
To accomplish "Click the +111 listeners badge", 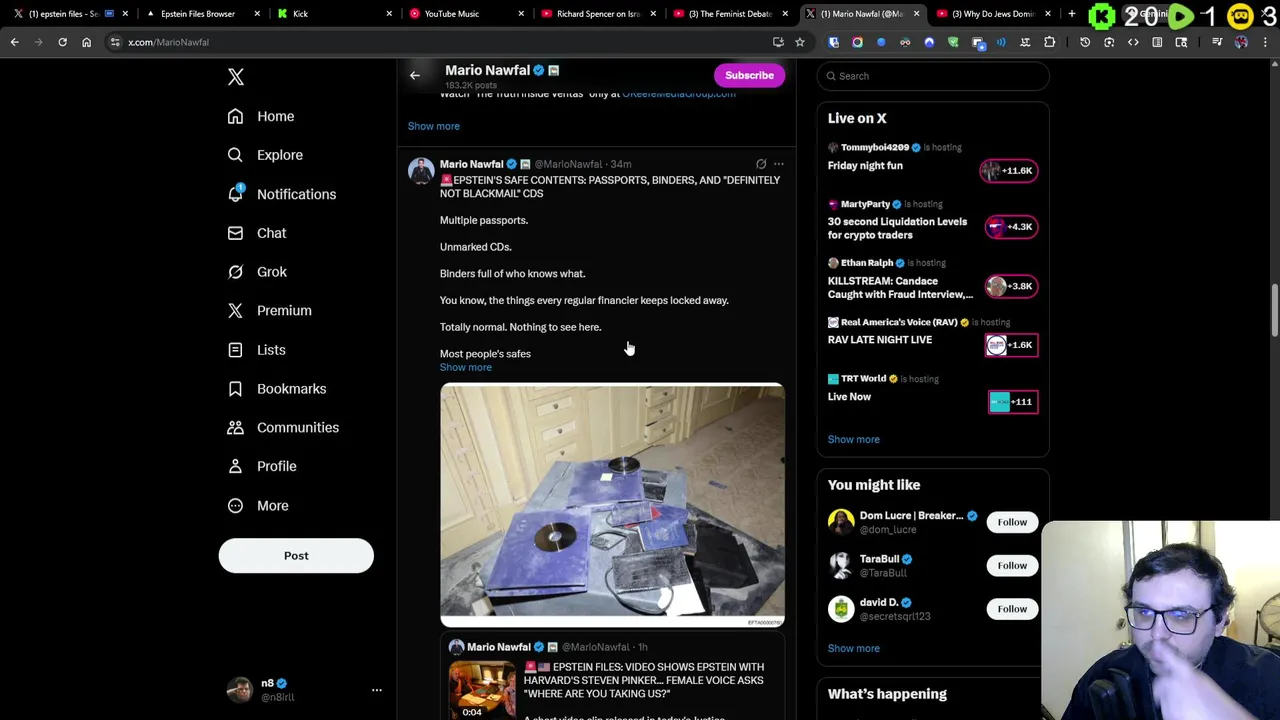I will (x=1012, y=402).
